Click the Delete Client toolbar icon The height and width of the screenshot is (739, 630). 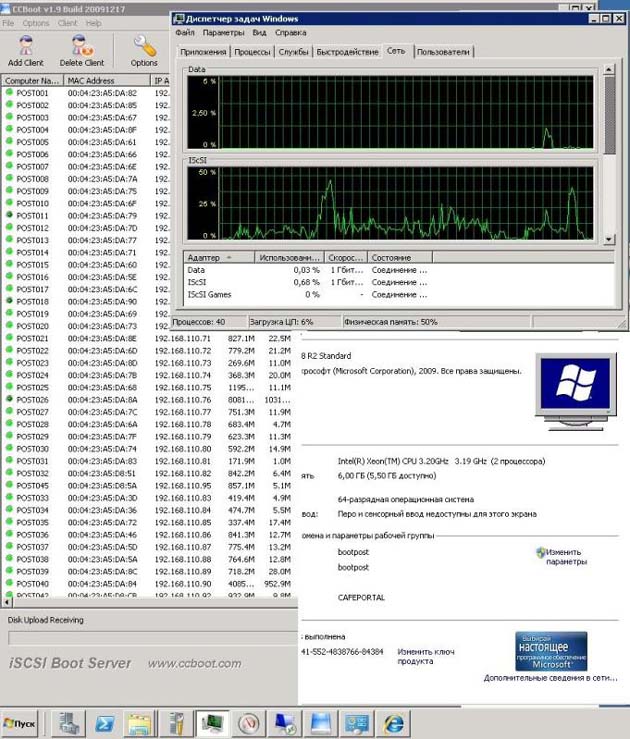[x=82, y=50]
